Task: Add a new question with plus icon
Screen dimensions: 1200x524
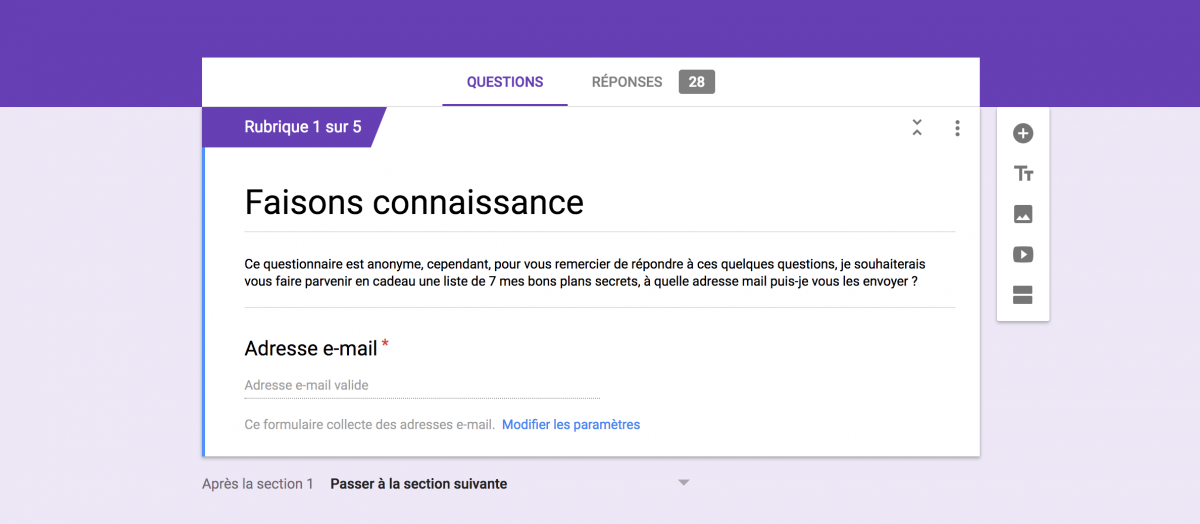Action: [x=1023, y=134]
